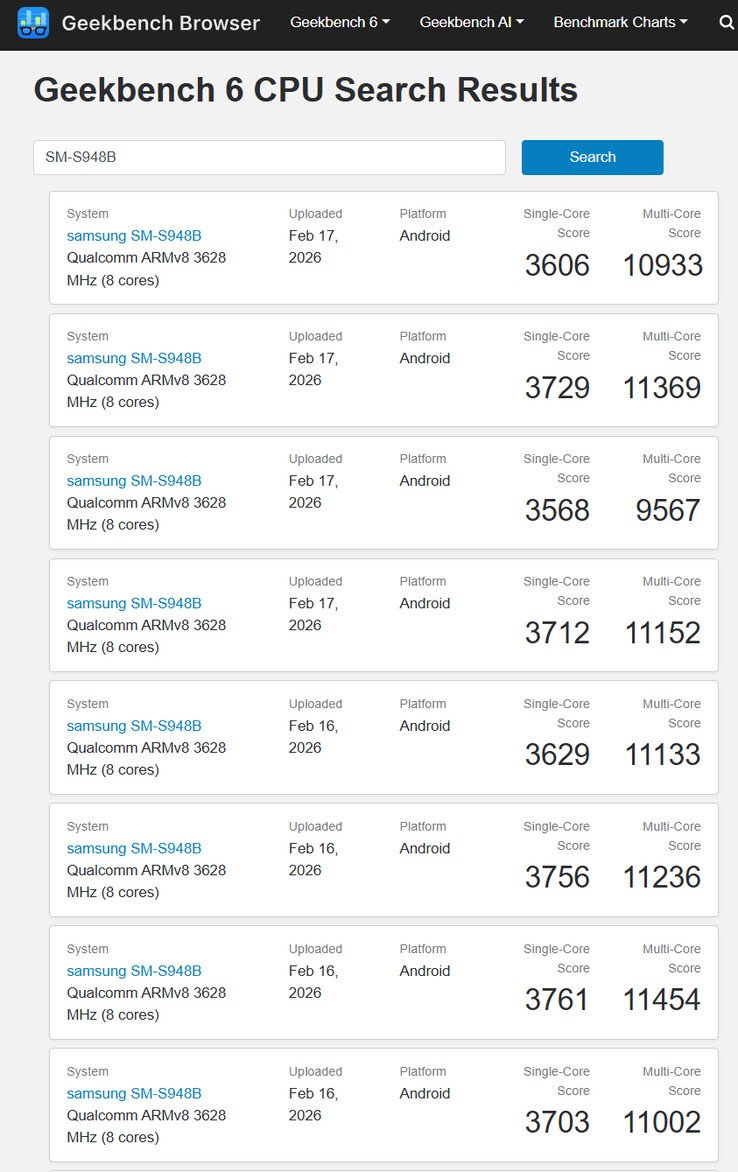Expand the Benchmark Charts dropdown
The image size is (738, 1172).
pyautogui.click(x=620, y=22)
